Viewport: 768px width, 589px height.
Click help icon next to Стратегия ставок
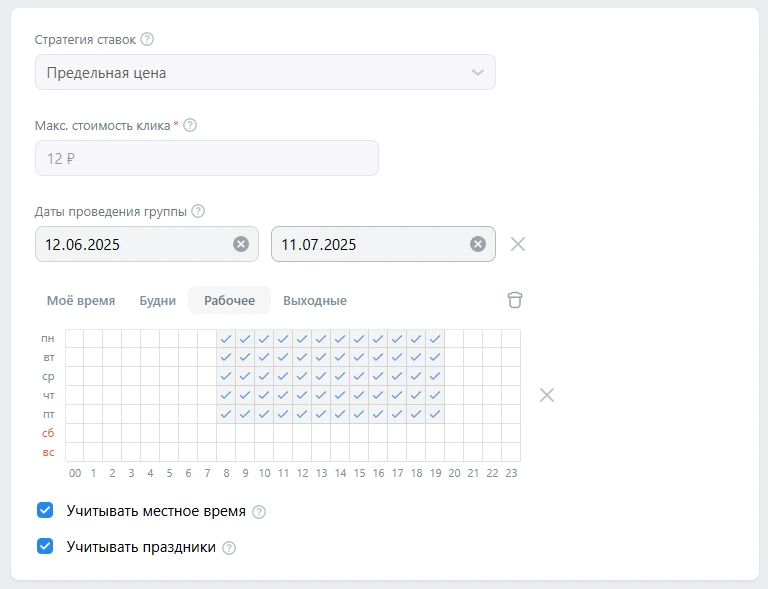(147, 40)
